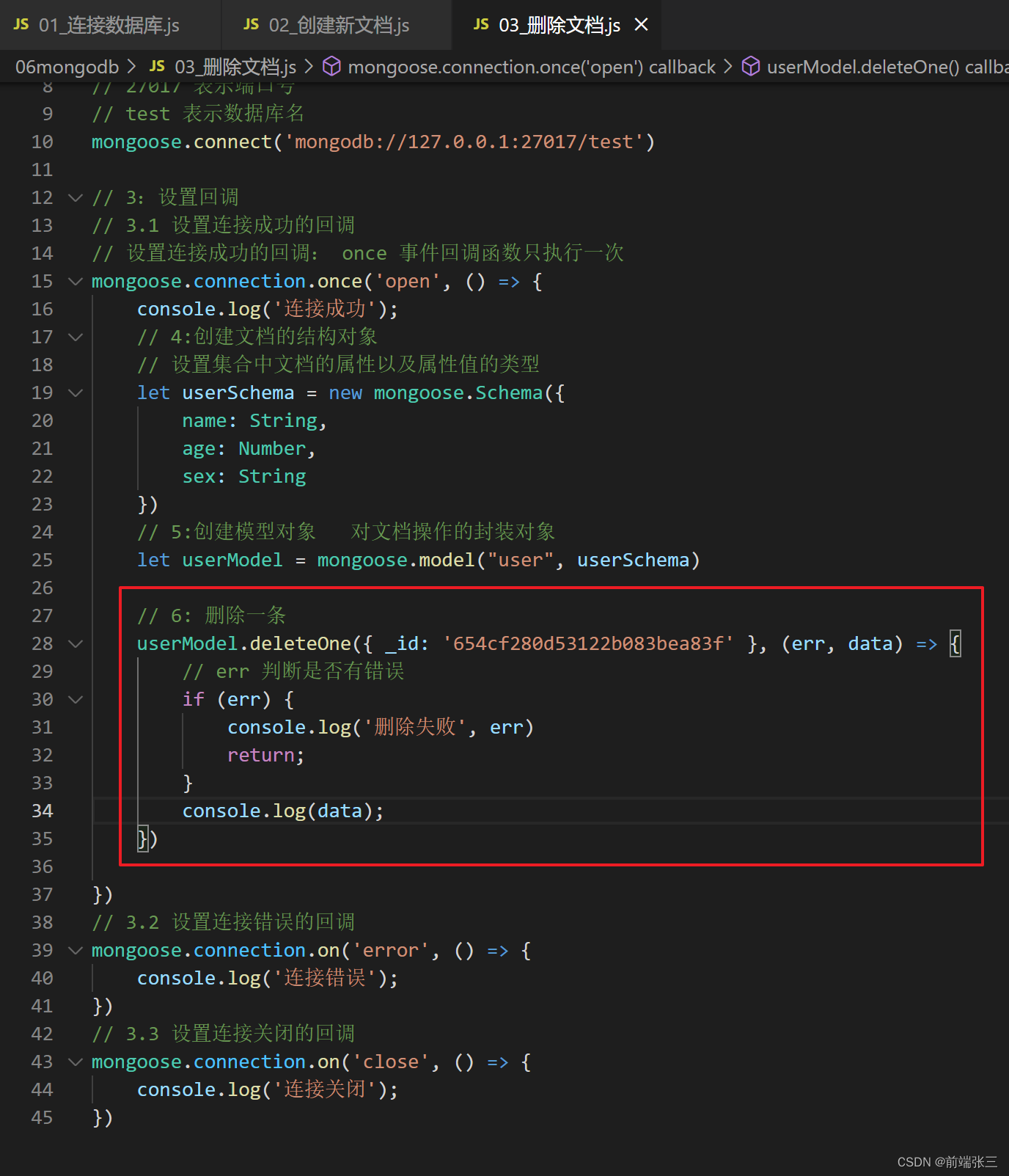
Task: Click the JS icon on the 02_创建新文档.js tab
Action: (252, 25)
